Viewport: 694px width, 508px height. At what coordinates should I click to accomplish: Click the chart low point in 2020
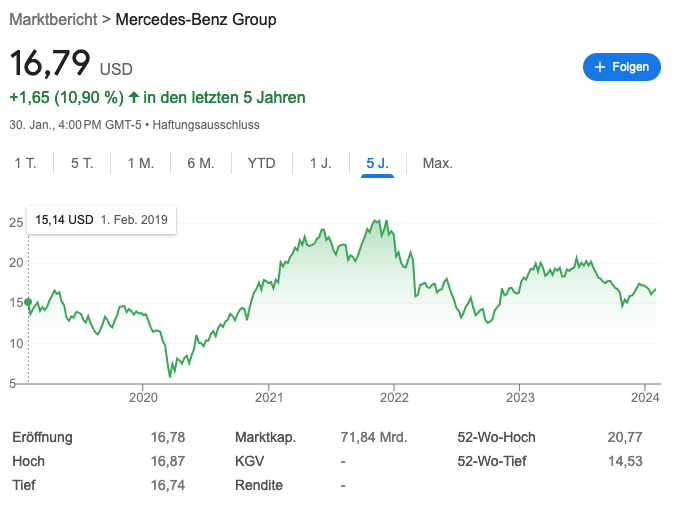point(170,376)
